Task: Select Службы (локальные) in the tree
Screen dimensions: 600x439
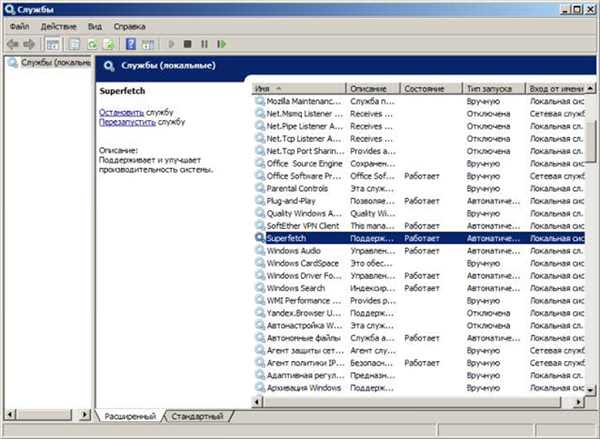Action: (x=55, y=62)
